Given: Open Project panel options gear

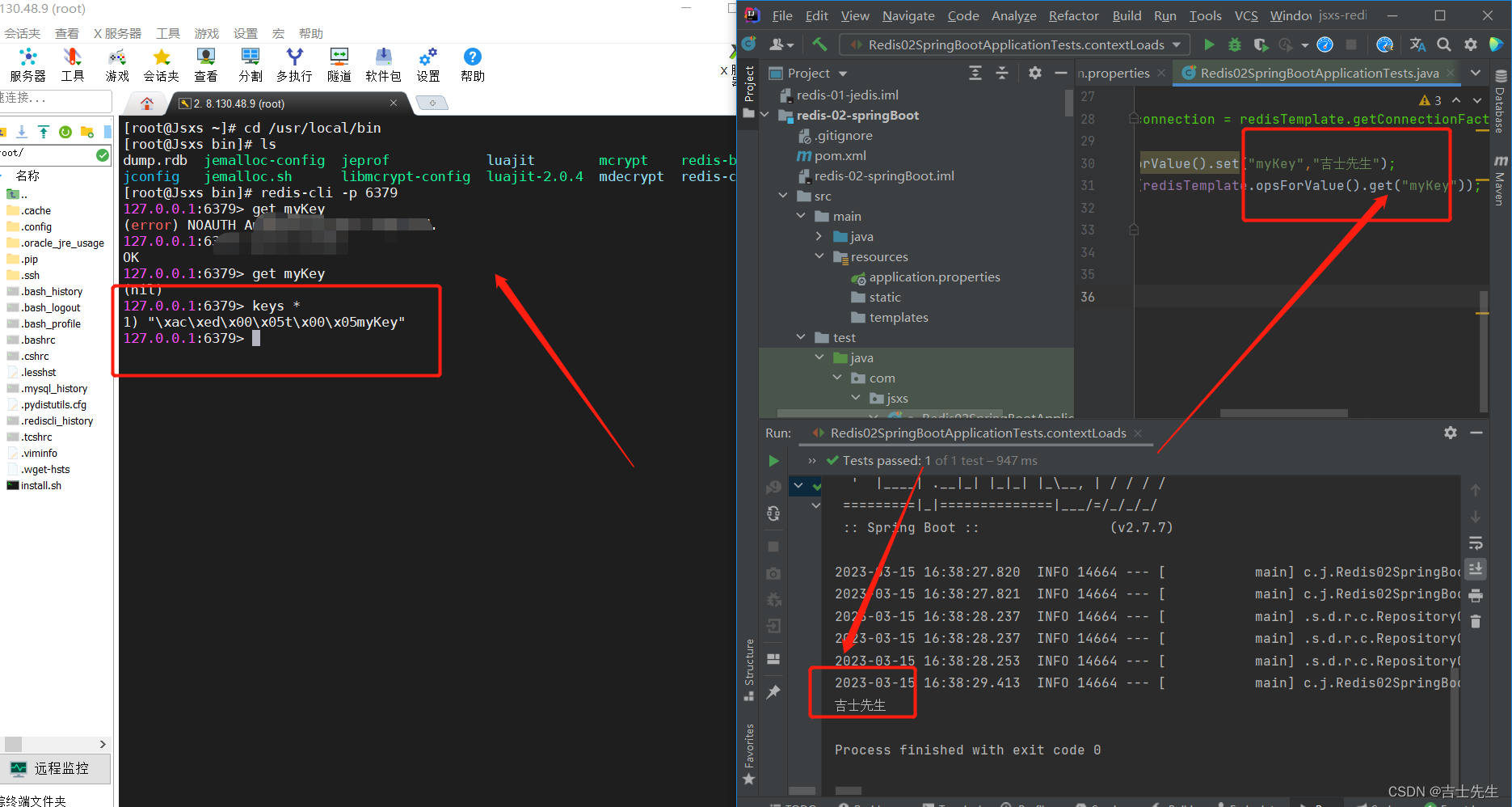Looking at the screenshot, I should [x=1035, y=73].
